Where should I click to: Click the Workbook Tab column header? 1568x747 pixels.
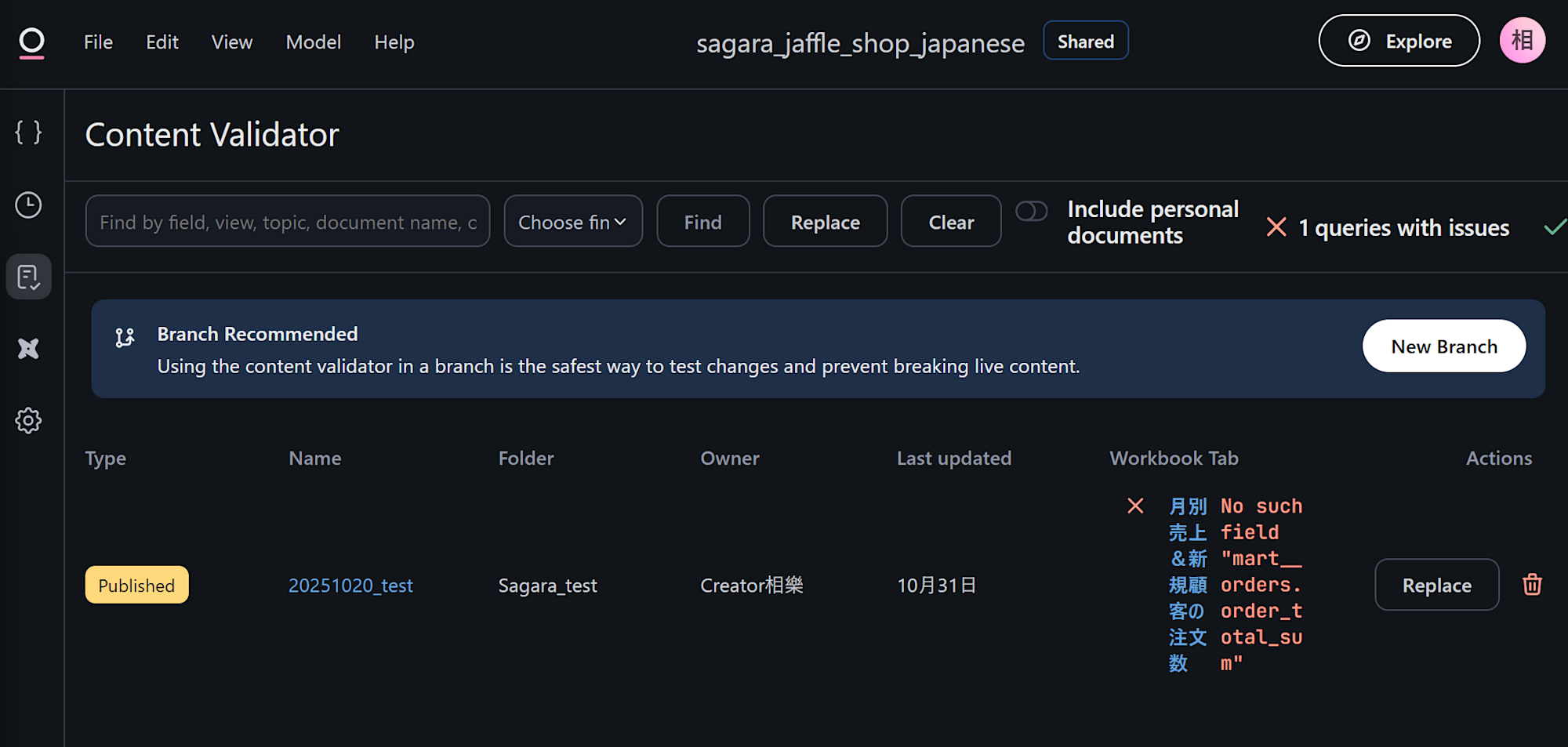click(1174, 459)
